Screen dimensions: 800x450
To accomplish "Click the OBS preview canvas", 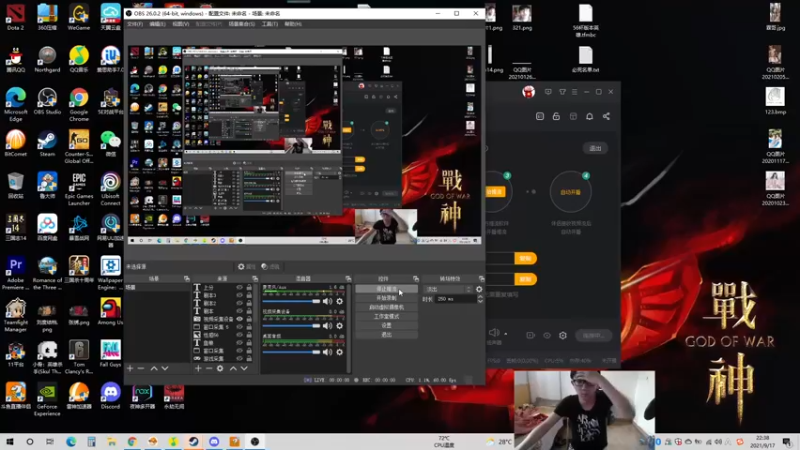I will pyautogui.click(x=304, y=145).
